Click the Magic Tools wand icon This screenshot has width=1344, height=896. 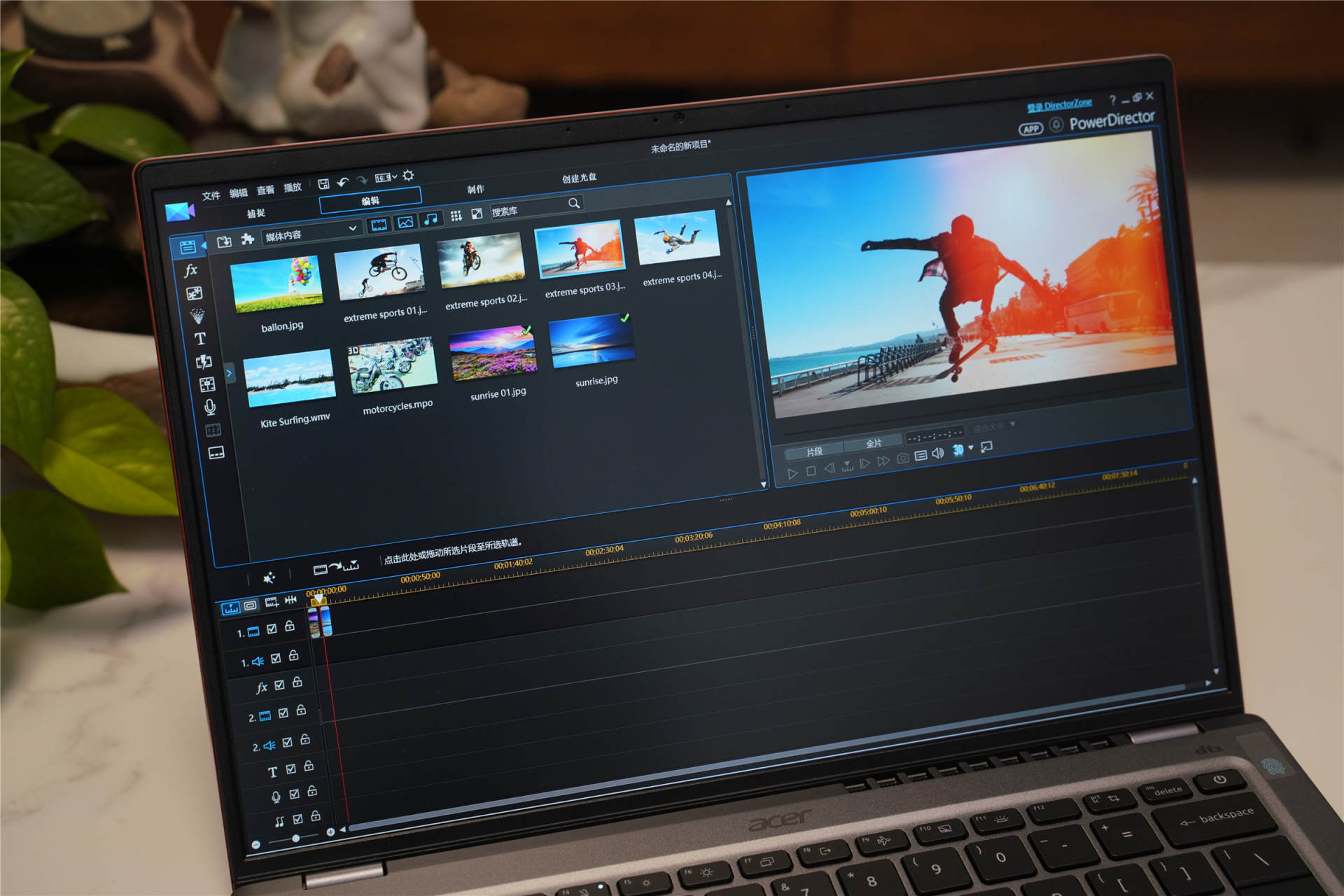(x=269, y=577)
